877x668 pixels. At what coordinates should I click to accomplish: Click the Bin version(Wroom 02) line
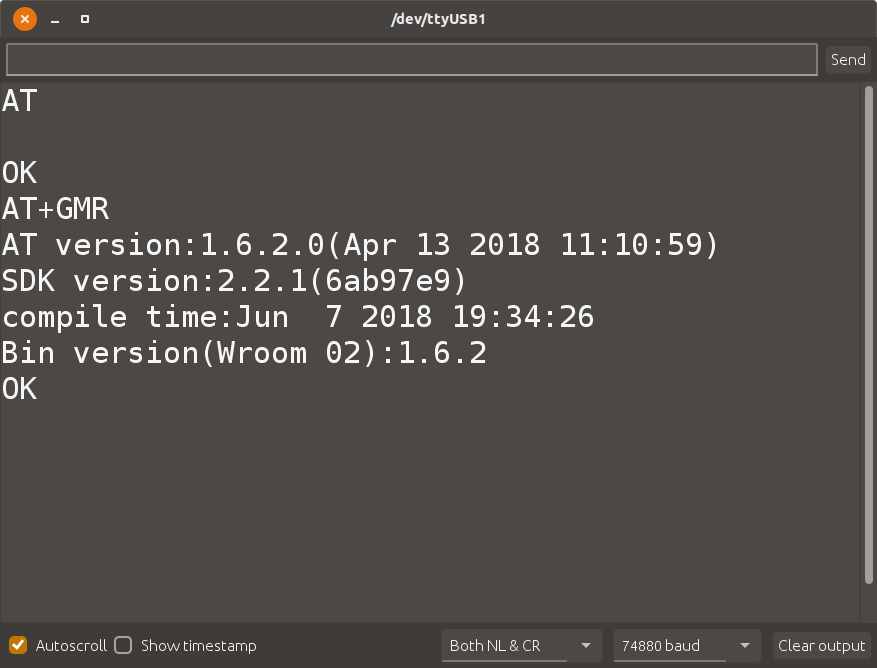click(x=244, y=353)
